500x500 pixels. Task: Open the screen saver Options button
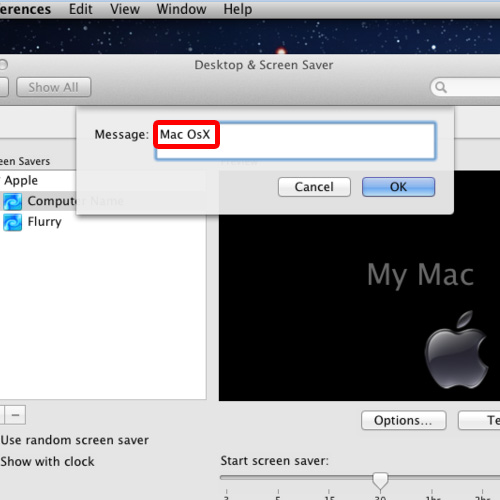[403, 420]
